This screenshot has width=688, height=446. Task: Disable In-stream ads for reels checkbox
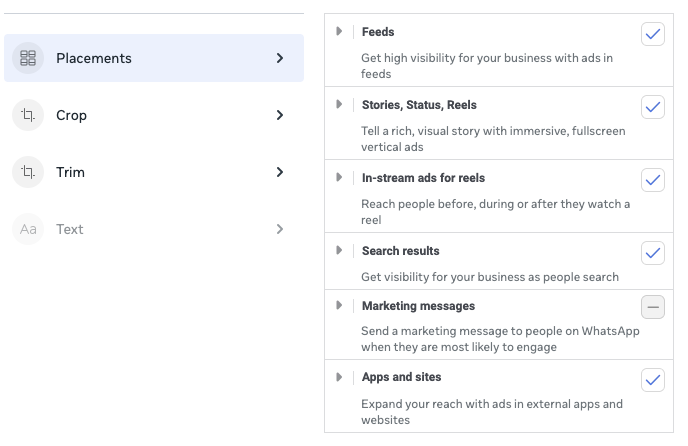click(x=653, y=180)
